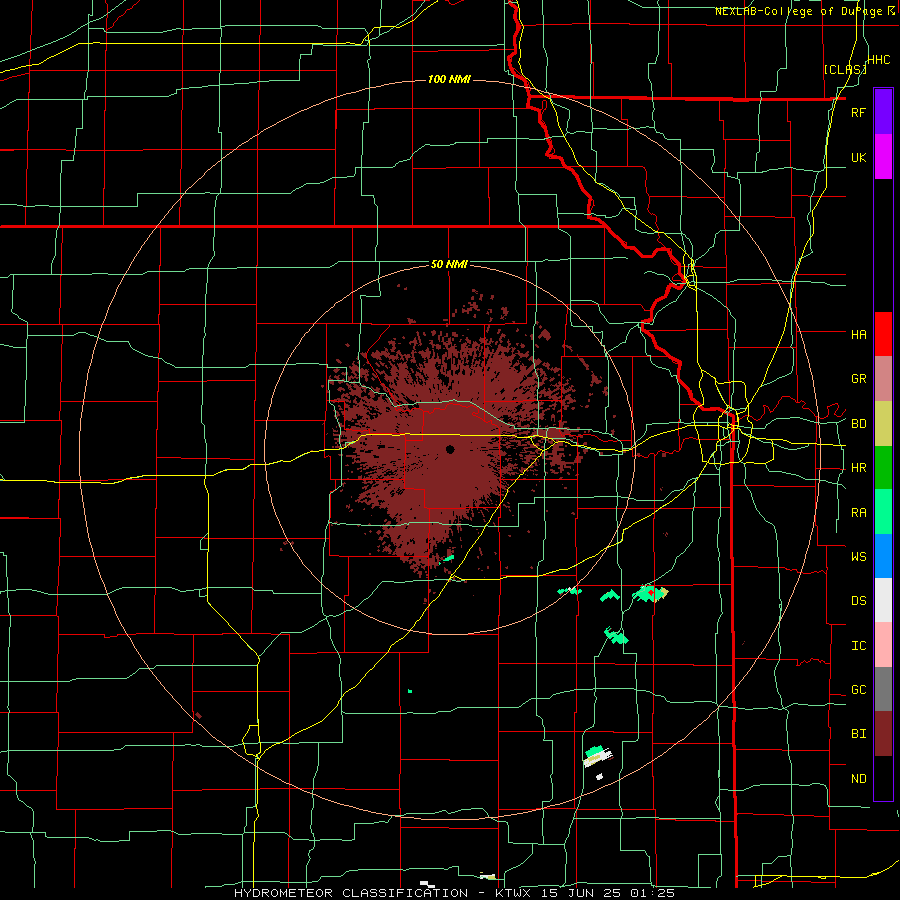Click the 'RA' legend label
The width and height of the screenshot is (900, 900).
click(858, 513)
